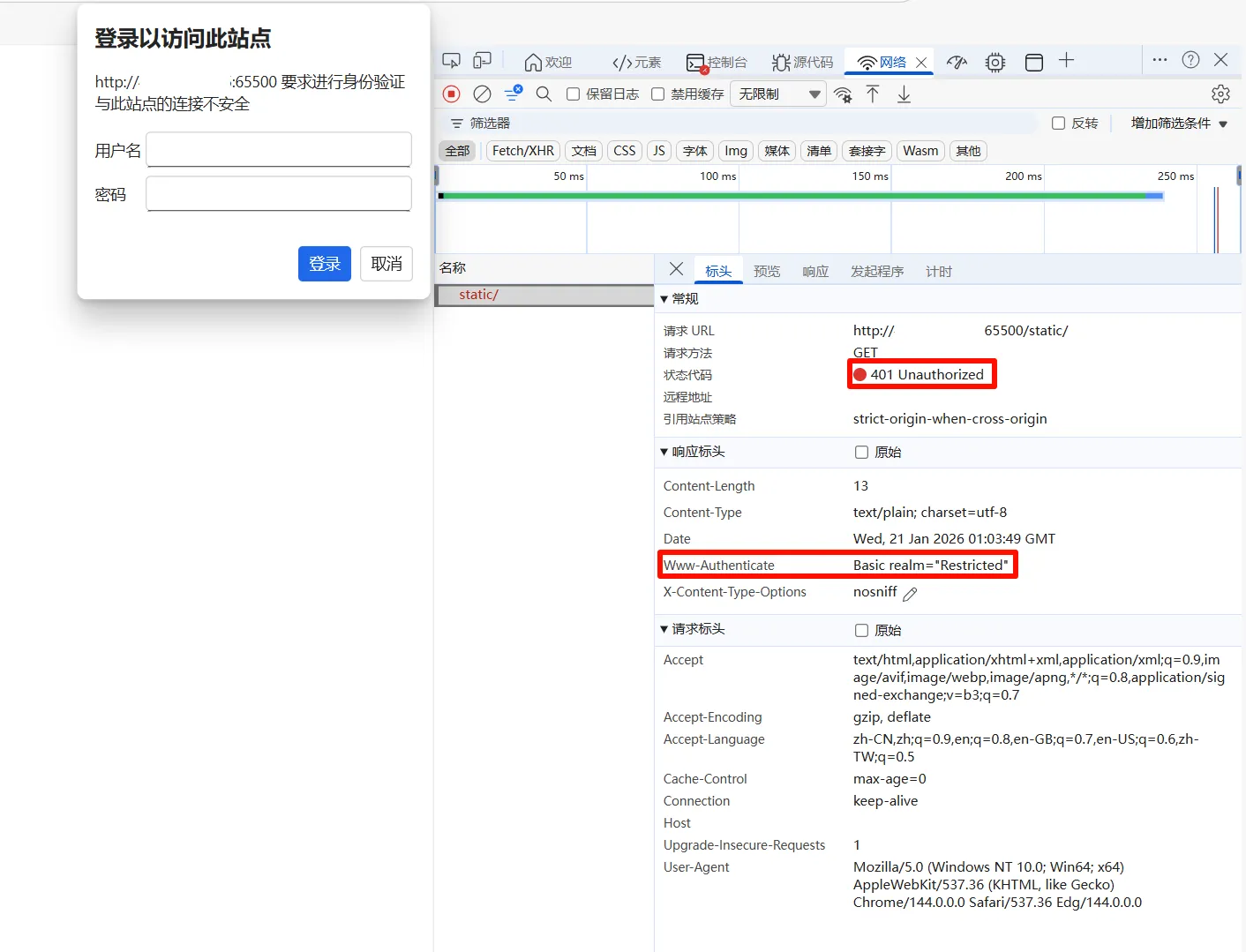Check the 禁用缓存 checkbox
The image size is (1246, 952).
pyautogui.click(x=658, y=94)
